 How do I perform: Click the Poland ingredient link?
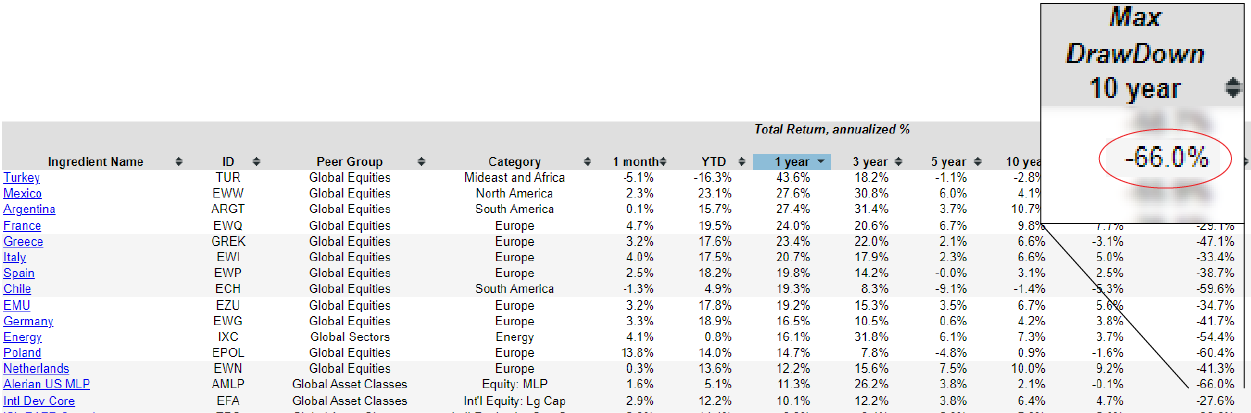coord(22,352)
